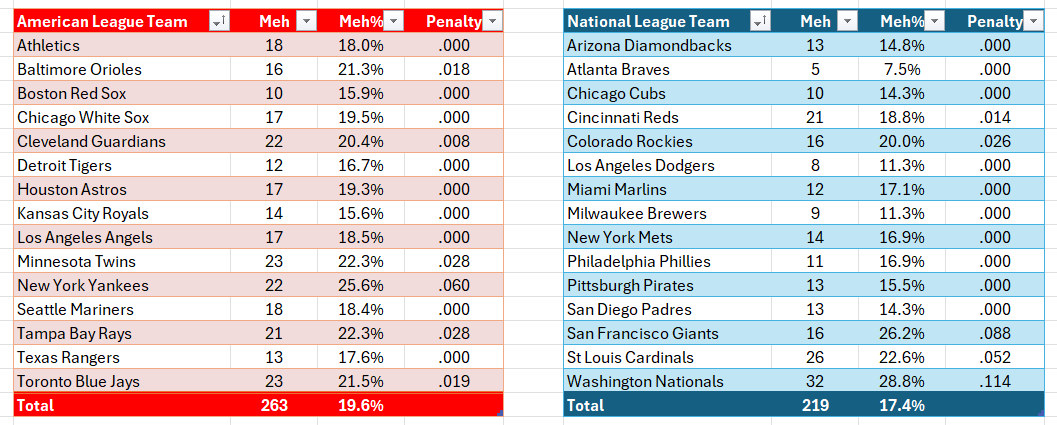
Task: Select the New York Yankees cell
Action: coord(123,285)
